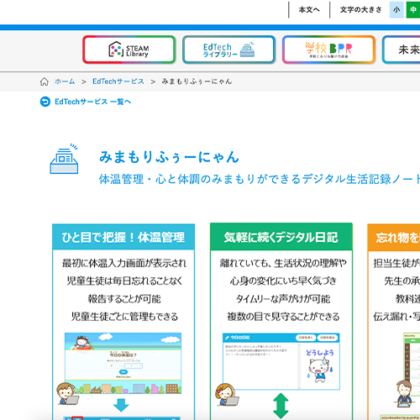Image resolution: width=420 pixels, height=420 pixels.
Task: Click the blue downward arrow icon
Action: click(x=121, y=405)
